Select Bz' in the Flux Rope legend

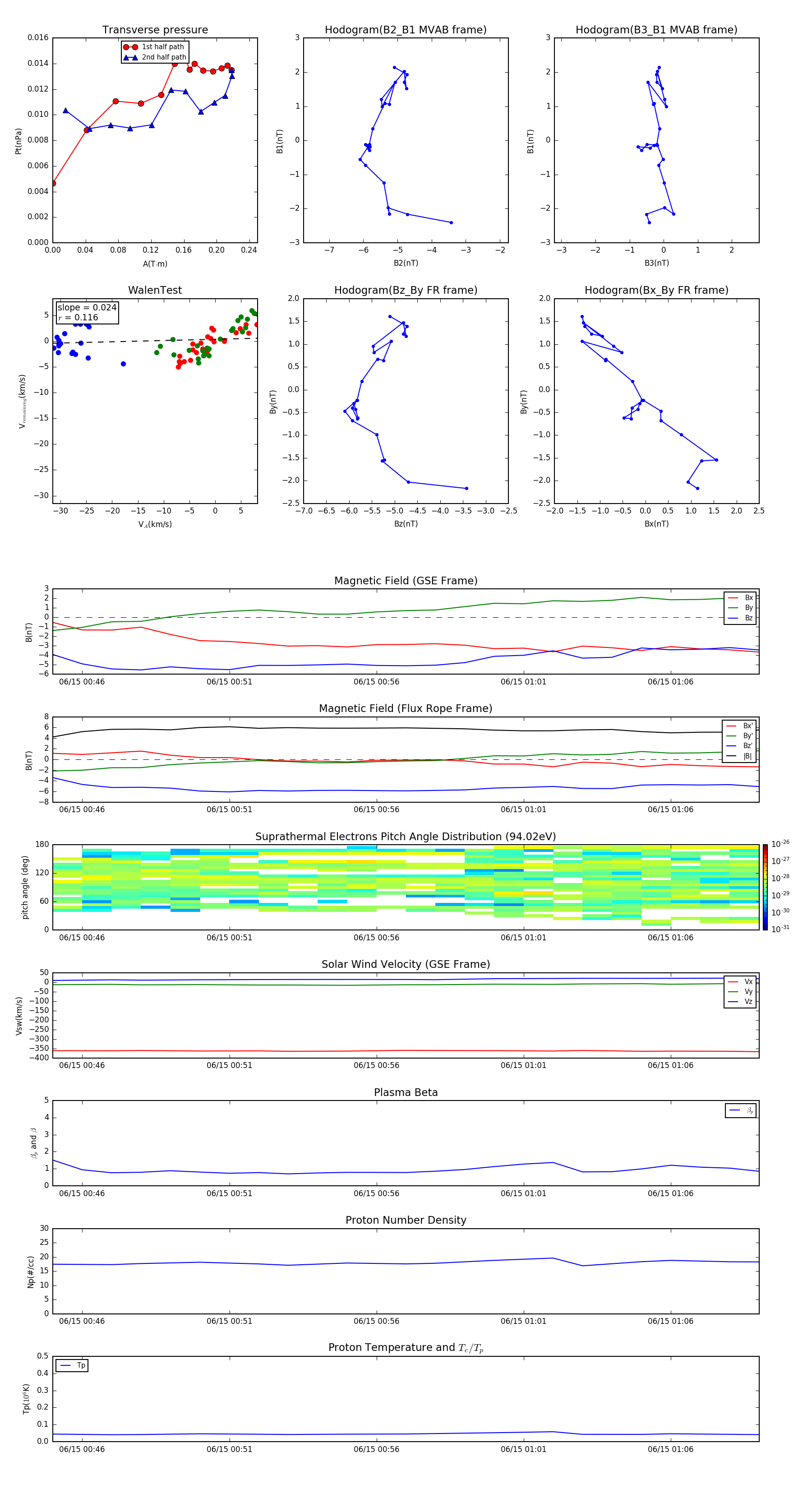[740, 746]
